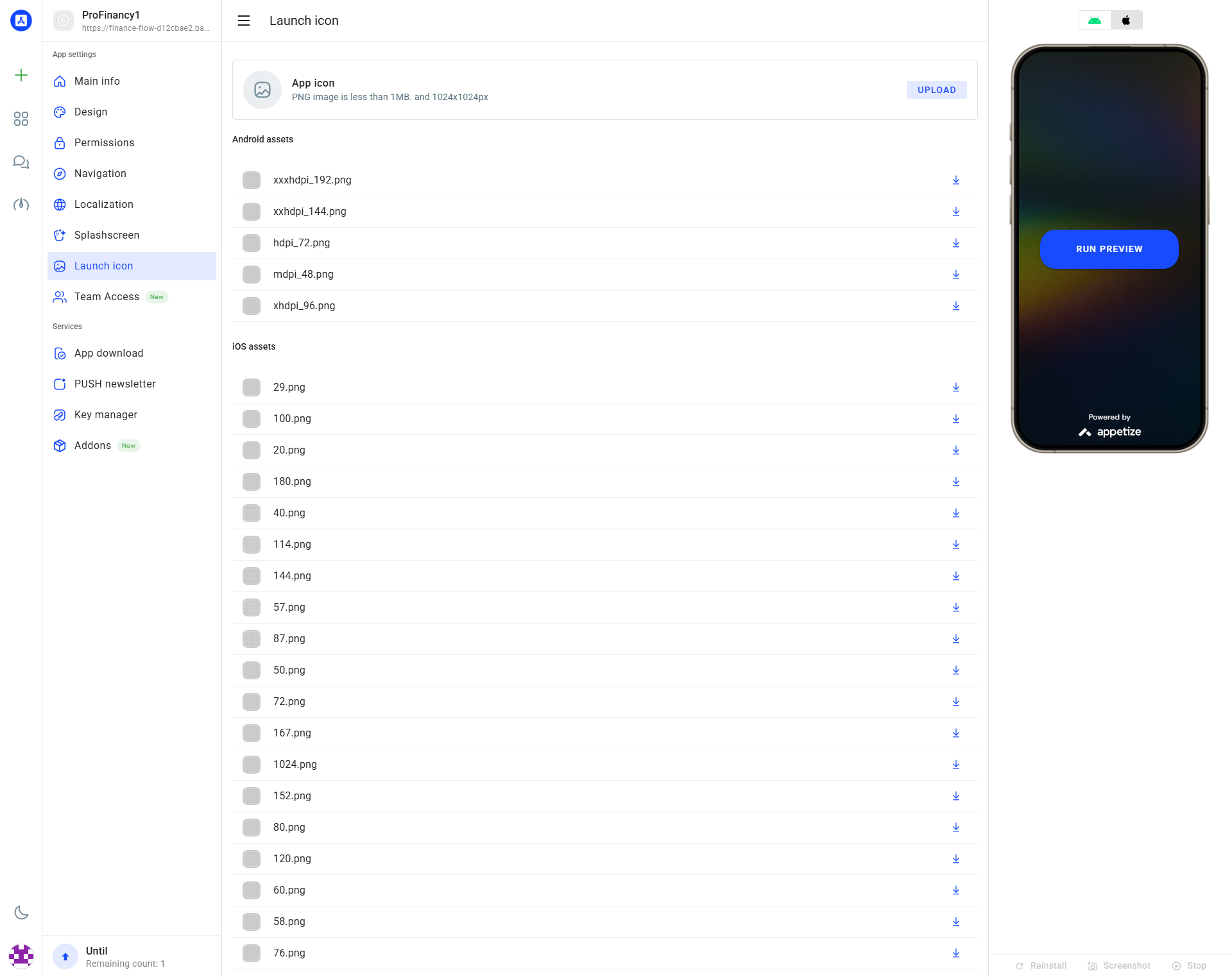Toggle the hamburger menu icon

pyautogui.click(x=244, y=21)
